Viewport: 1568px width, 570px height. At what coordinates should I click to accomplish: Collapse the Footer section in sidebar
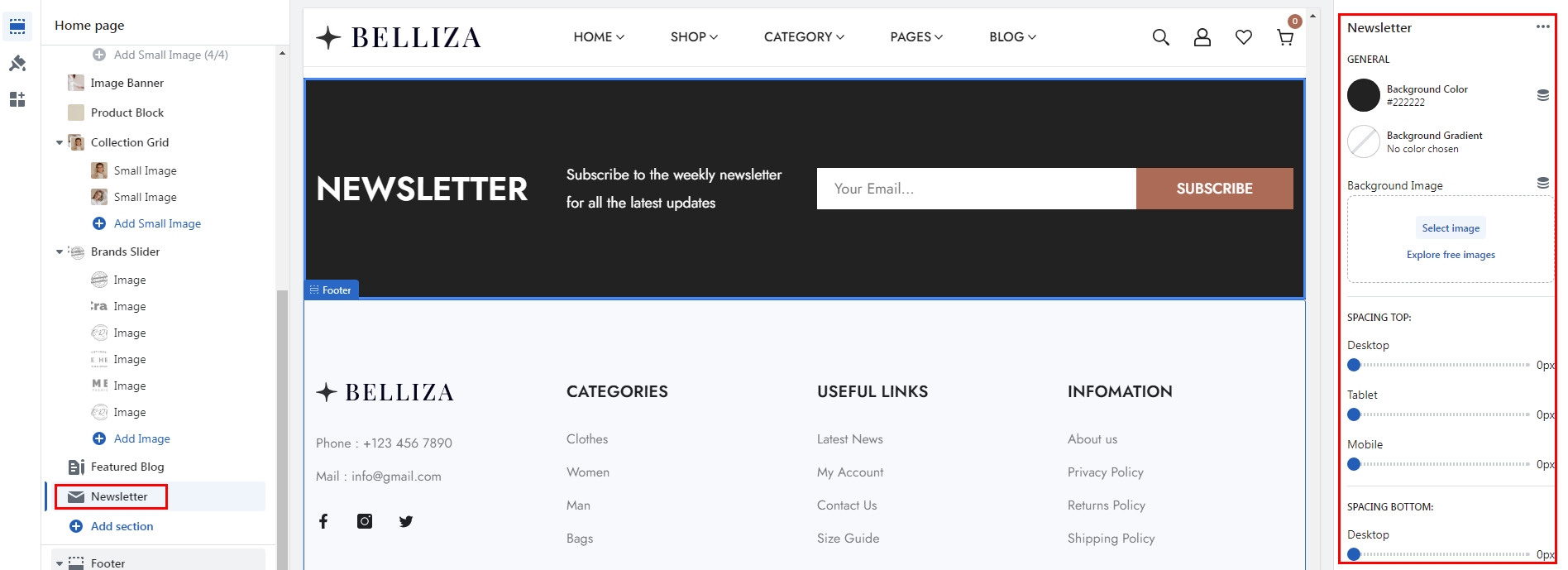(60, 563)
